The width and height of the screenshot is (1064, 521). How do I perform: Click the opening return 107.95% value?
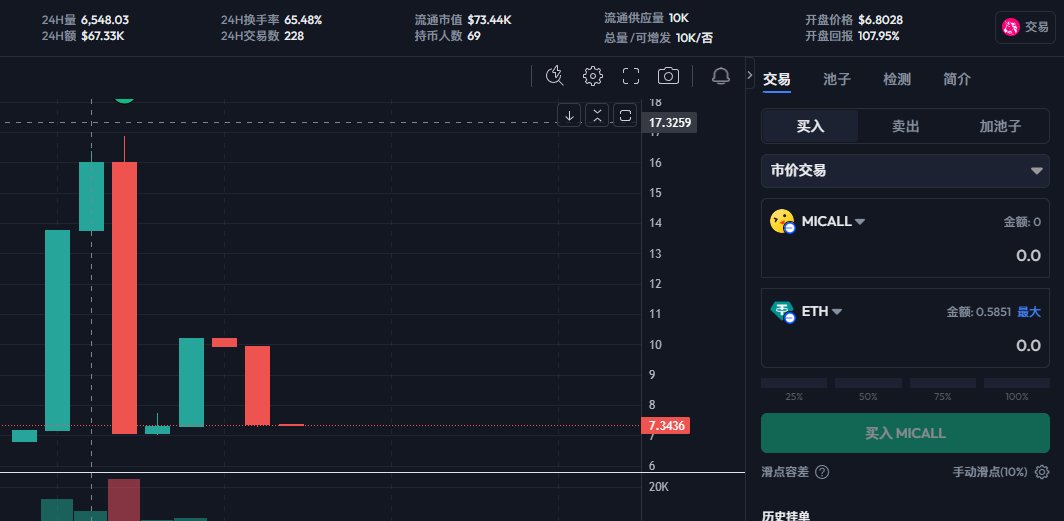(879, 36)
